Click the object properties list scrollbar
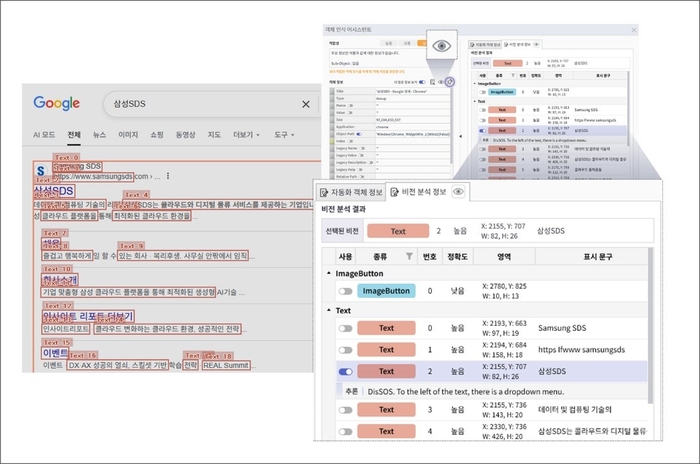700x464 pixels. (451, 126)
